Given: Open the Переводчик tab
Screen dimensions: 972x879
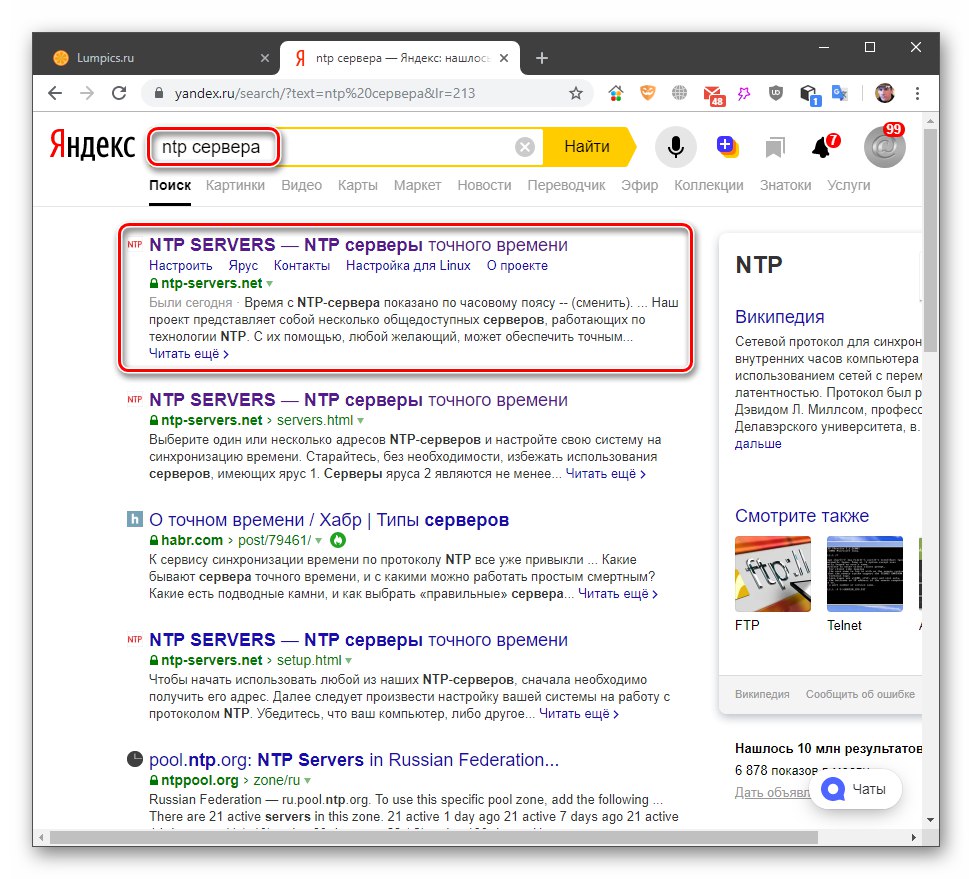Looking at the screenshot, I should tap(566, 185).
